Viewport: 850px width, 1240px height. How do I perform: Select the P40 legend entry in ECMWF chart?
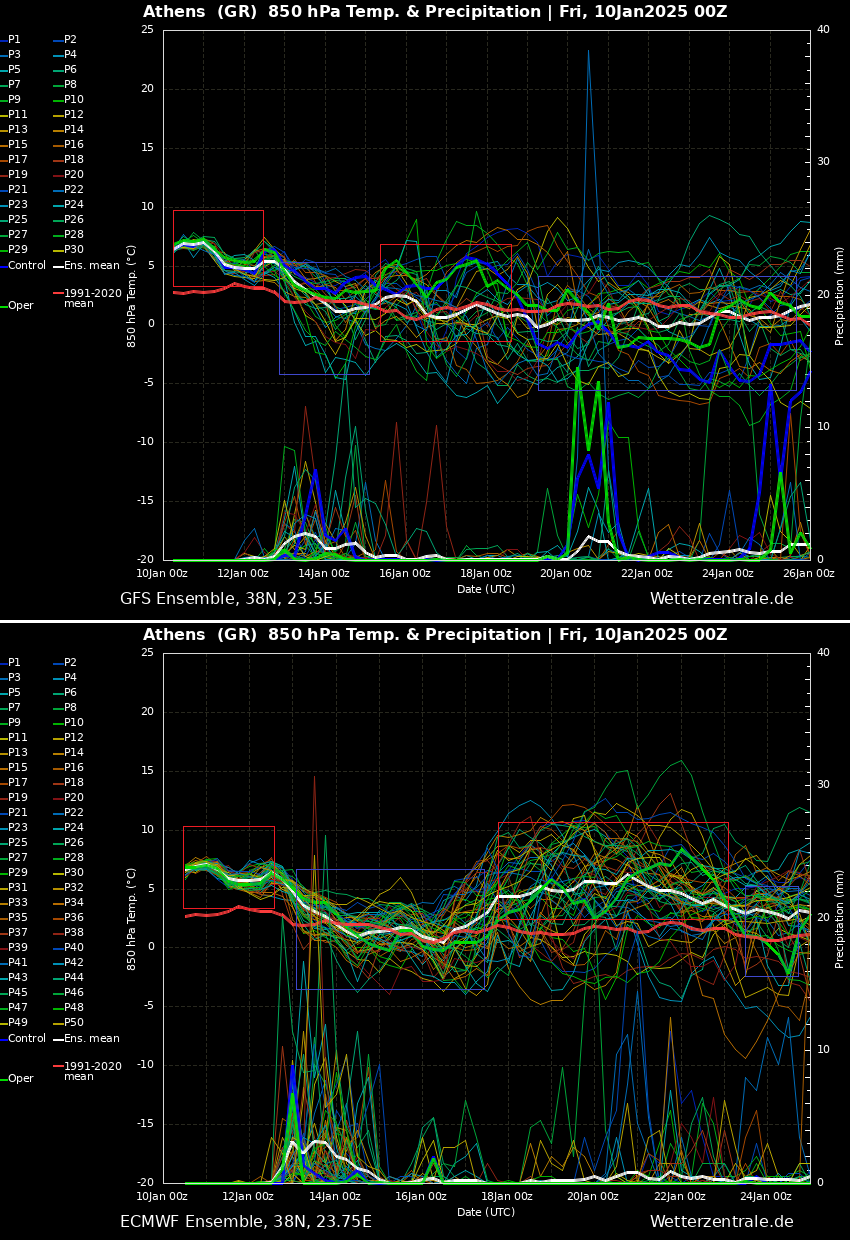click(x=73, y=948)
